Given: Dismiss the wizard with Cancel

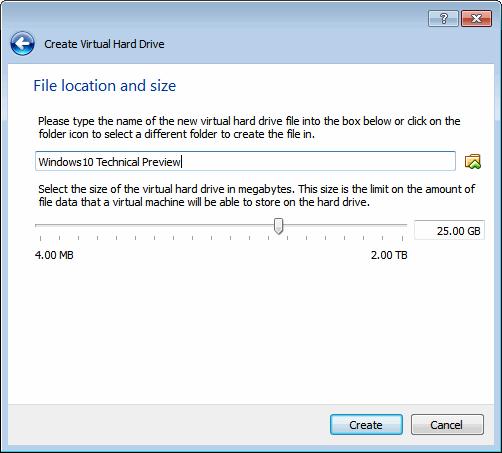Looking at the screenshot, I should (x=447, y=425).
